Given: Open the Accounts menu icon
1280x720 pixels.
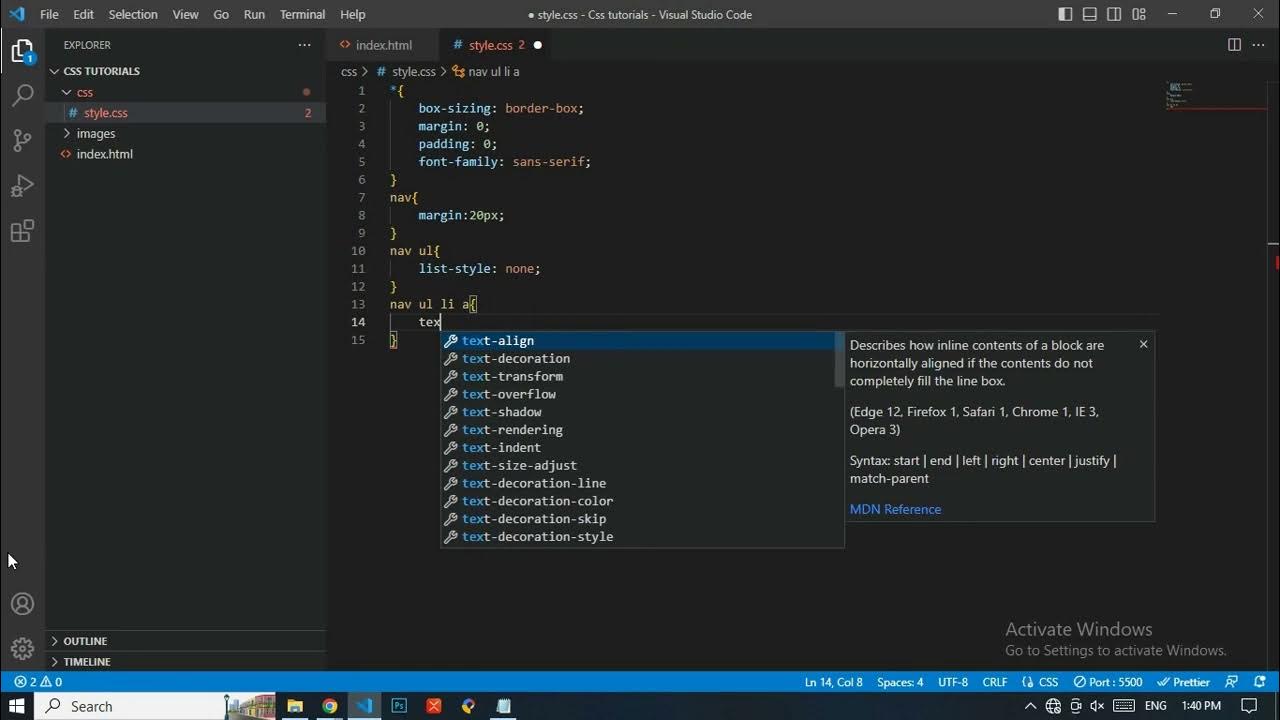Looking at the screenshot, I should pyautogui.click(x=22, y=604).
